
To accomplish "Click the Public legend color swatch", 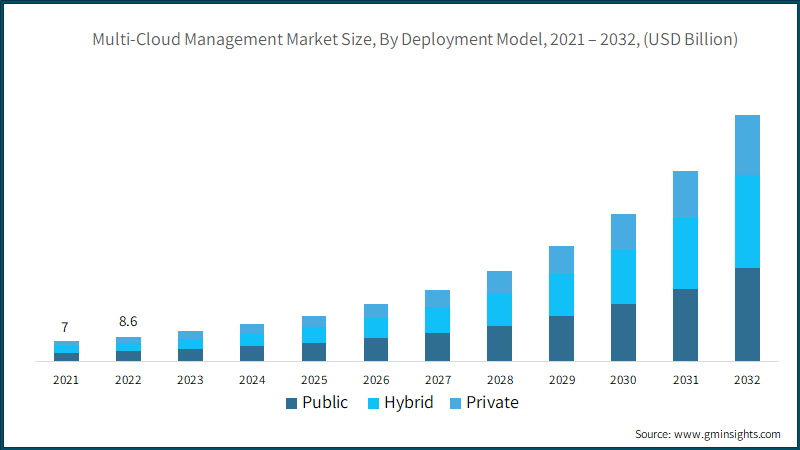I will tap(291, 404).
